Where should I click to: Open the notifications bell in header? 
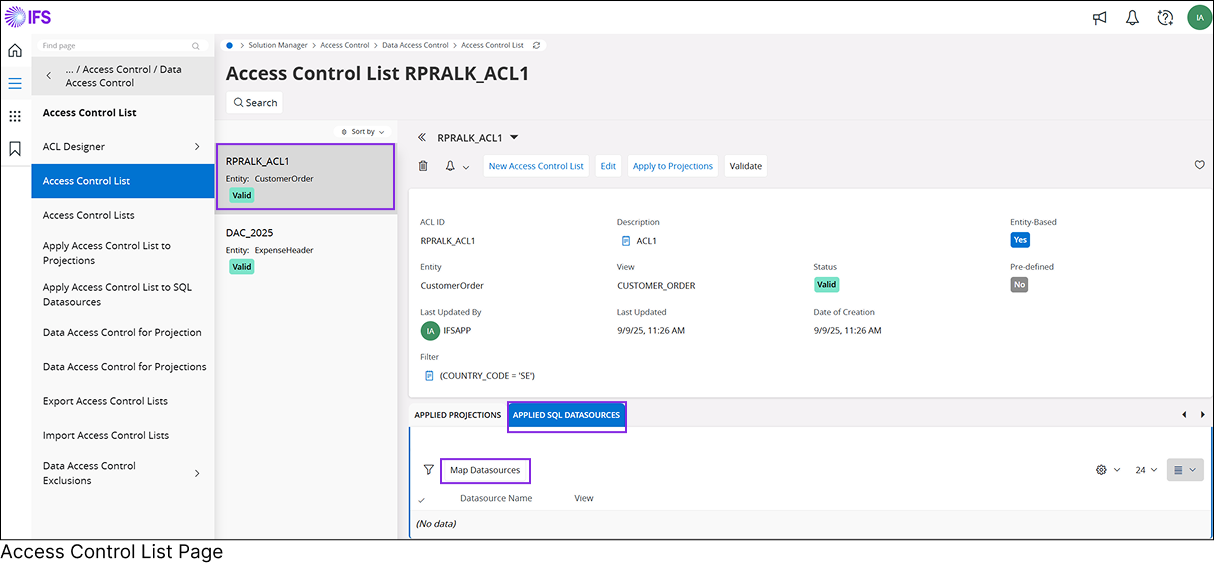coord(1132,17)
